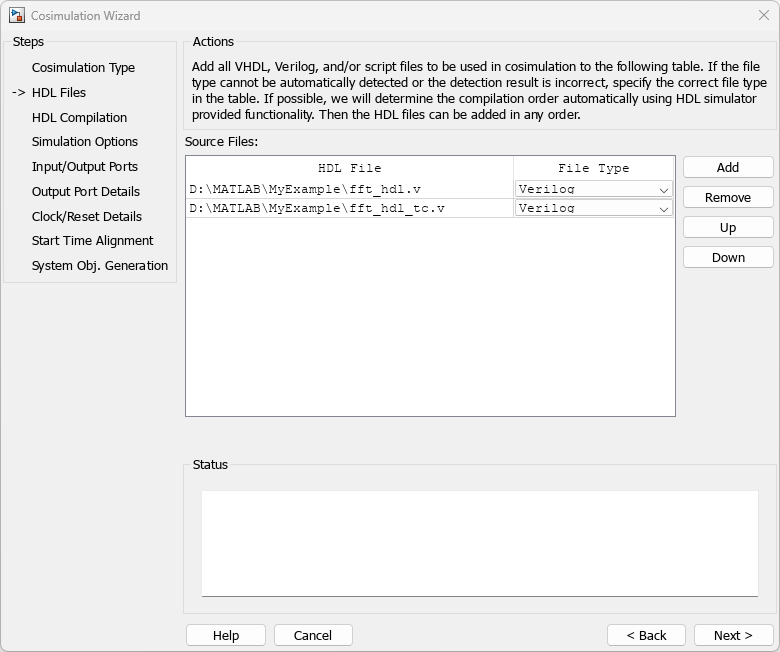Select the Input/Output Ports step
This screenshot has width=780, height=652.
point(85,167)
